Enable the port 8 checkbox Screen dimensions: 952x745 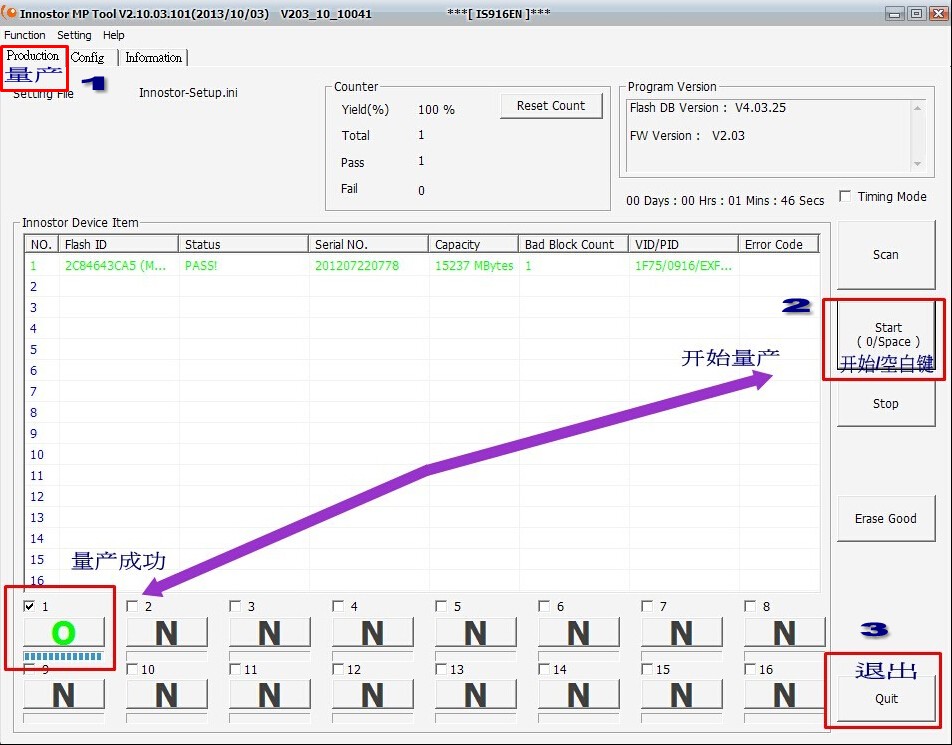click(750, 606)
